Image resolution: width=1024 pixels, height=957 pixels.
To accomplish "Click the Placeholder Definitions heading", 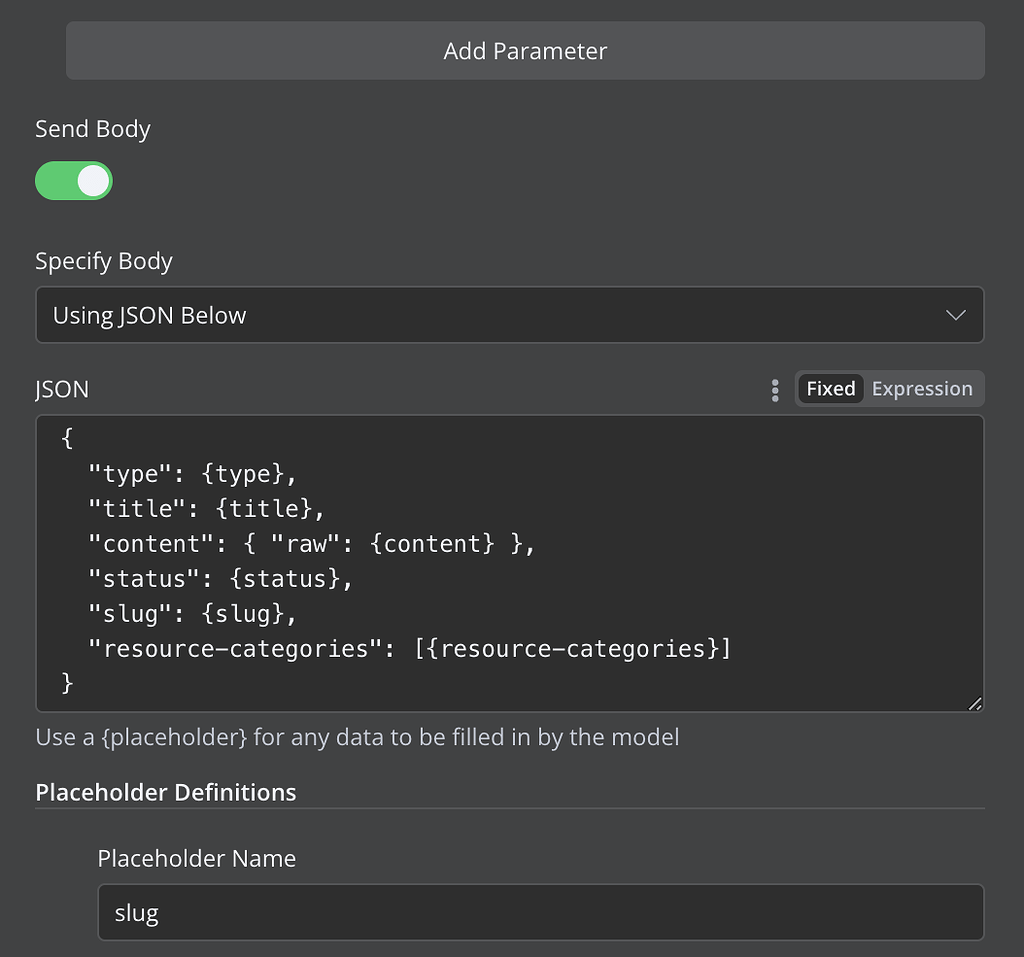I will pos(166,792).
